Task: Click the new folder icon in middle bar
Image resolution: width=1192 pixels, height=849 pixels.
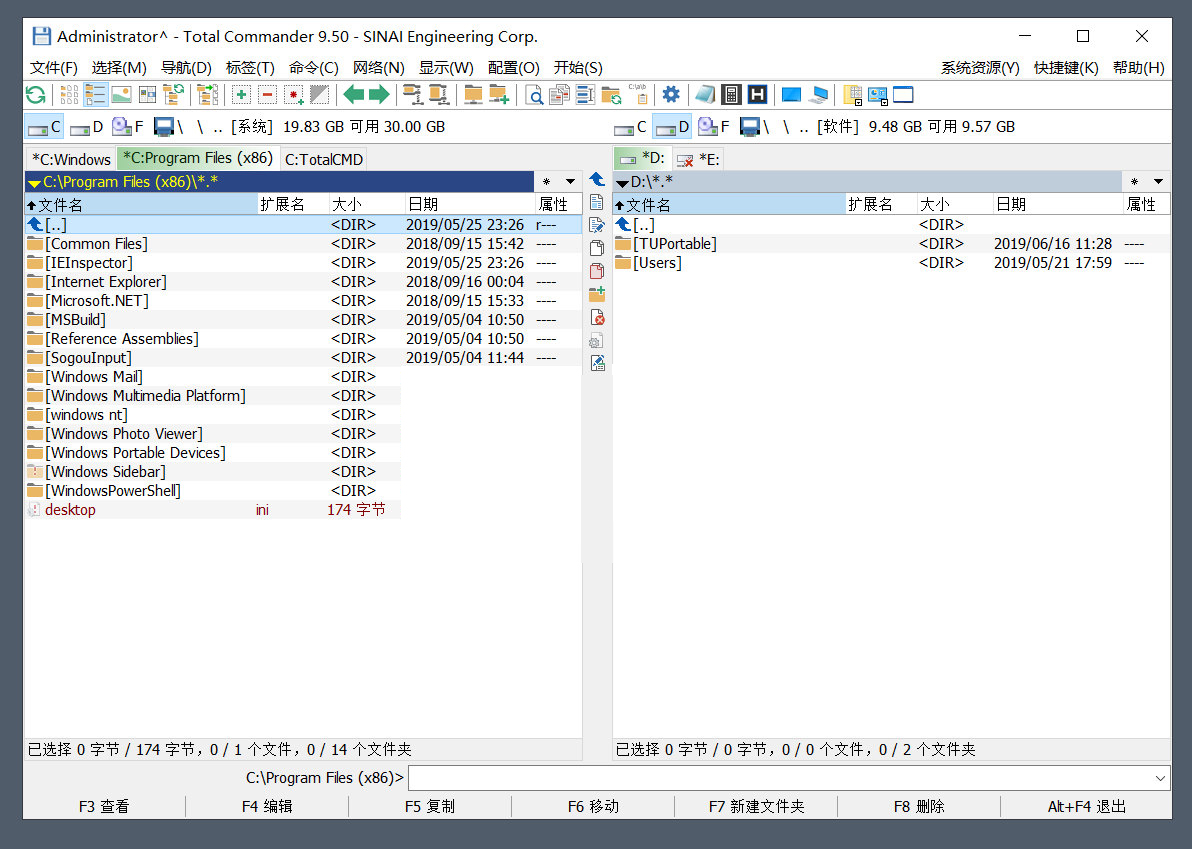Action: click(x=597, y=295)
